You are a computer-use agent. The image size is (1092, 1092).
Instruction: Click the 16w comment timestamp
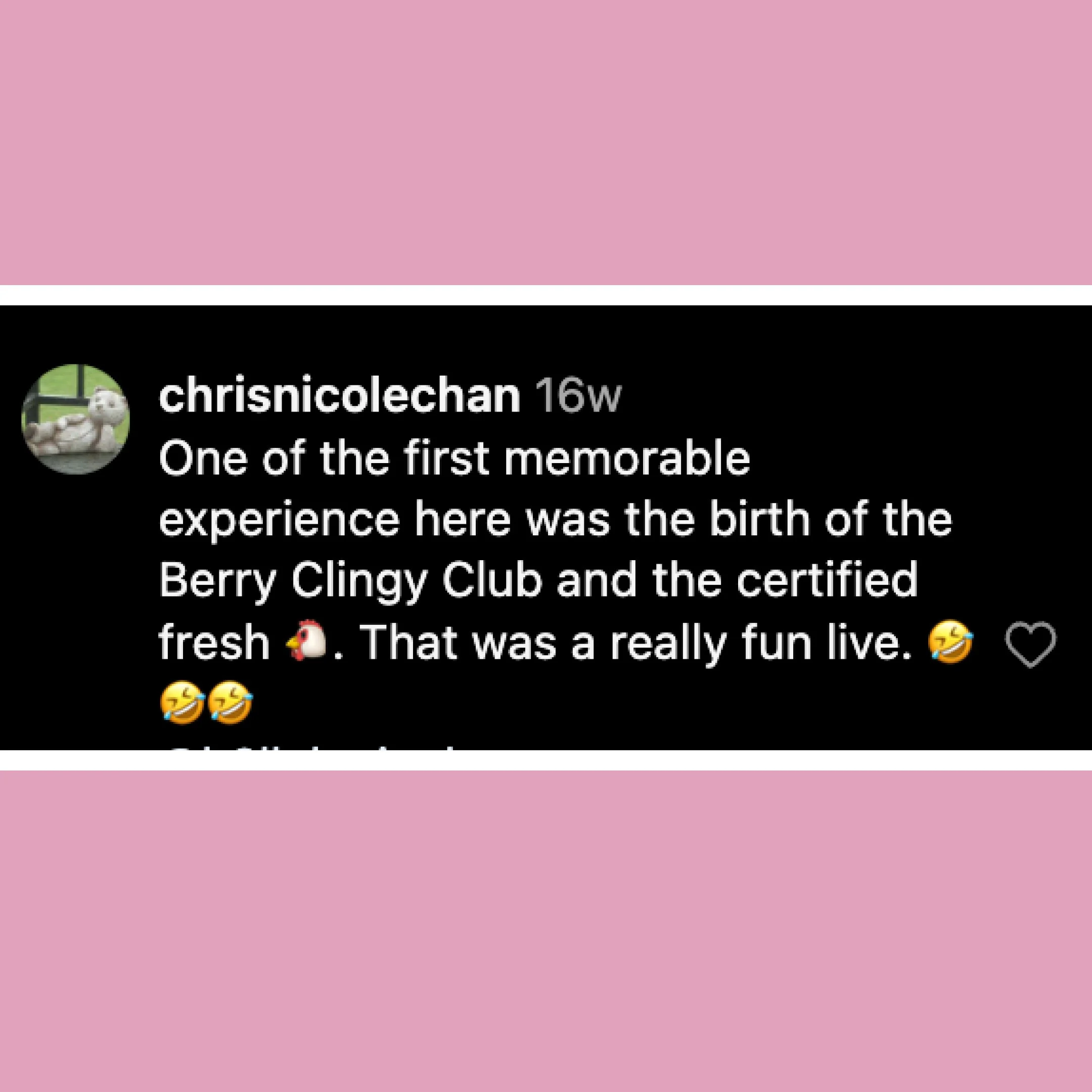[x=578, y=397]
